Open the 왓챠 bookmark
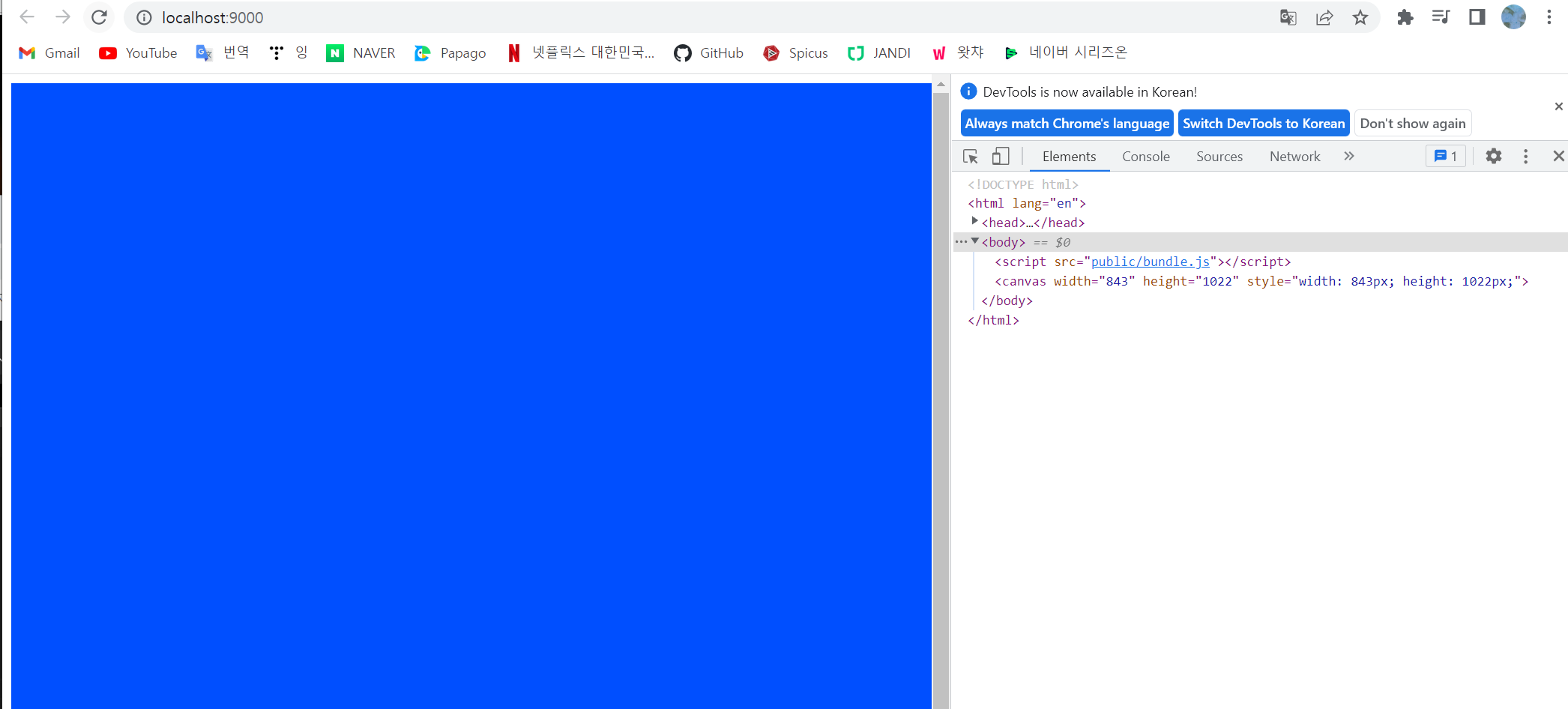 958,52
